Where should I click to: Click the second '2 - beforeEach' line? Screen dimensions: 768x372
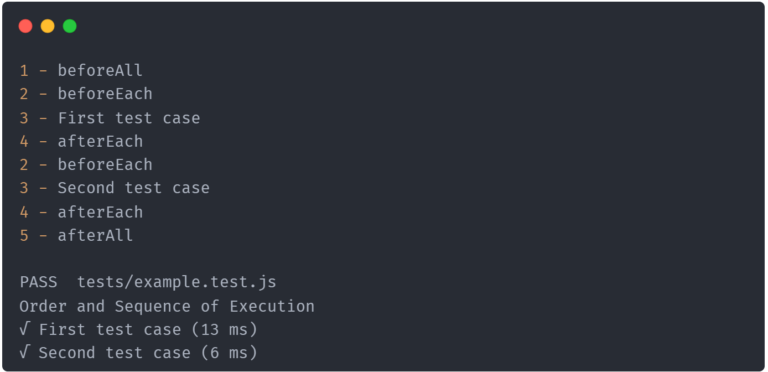tap(86, 164)
